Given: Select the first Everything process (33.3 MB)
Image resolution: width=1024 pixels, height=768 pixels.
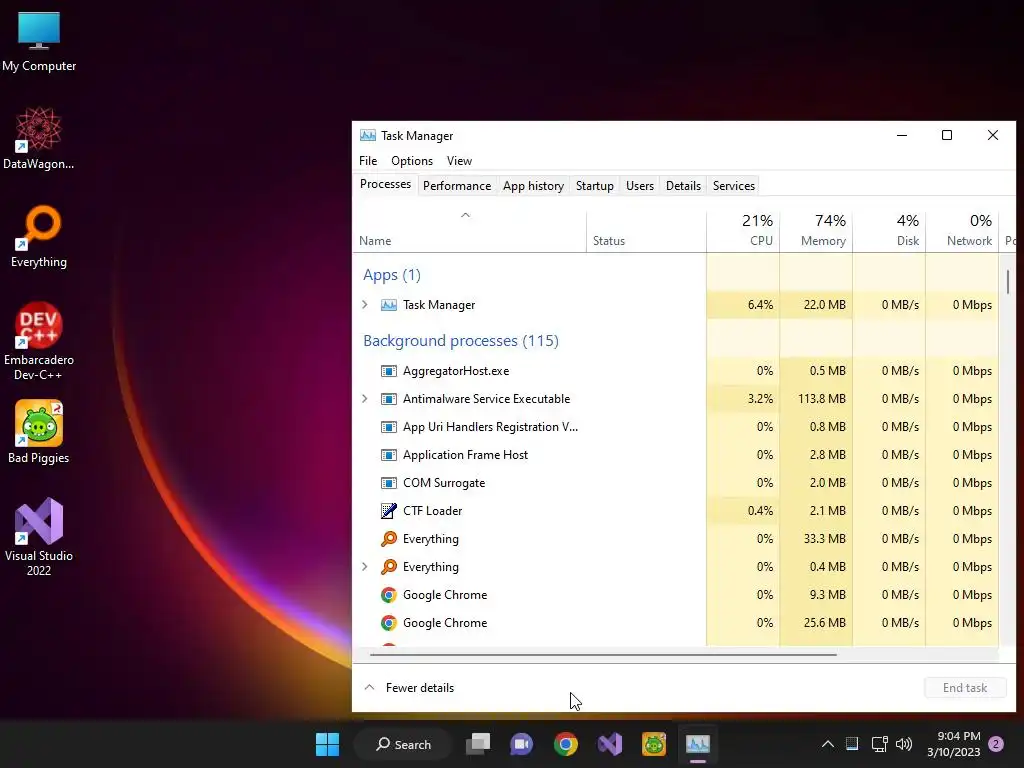Looking at the screenshot, I should click(x=676, y=539).
